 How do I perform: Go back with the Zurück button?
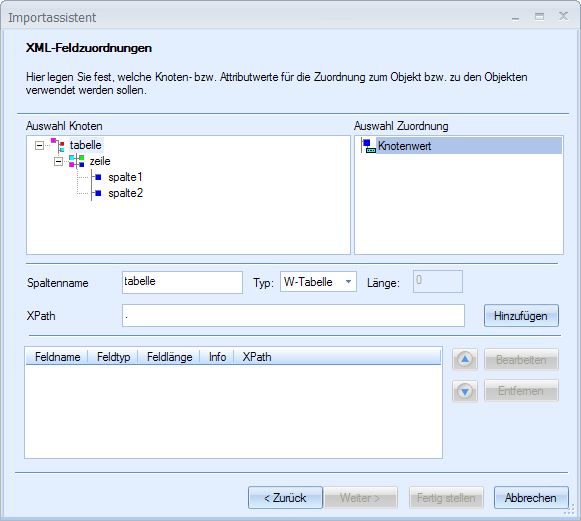point(285,498)
